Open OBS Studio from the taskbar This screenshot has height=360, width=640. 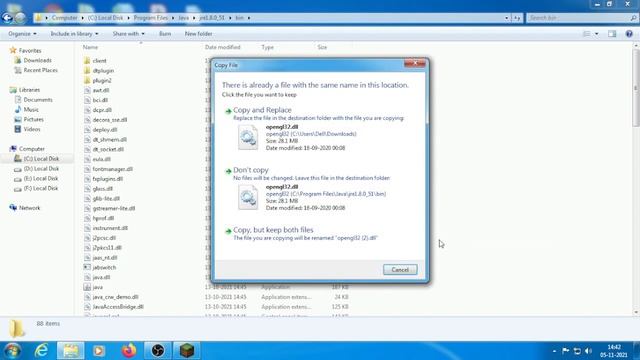pos(158,351)
